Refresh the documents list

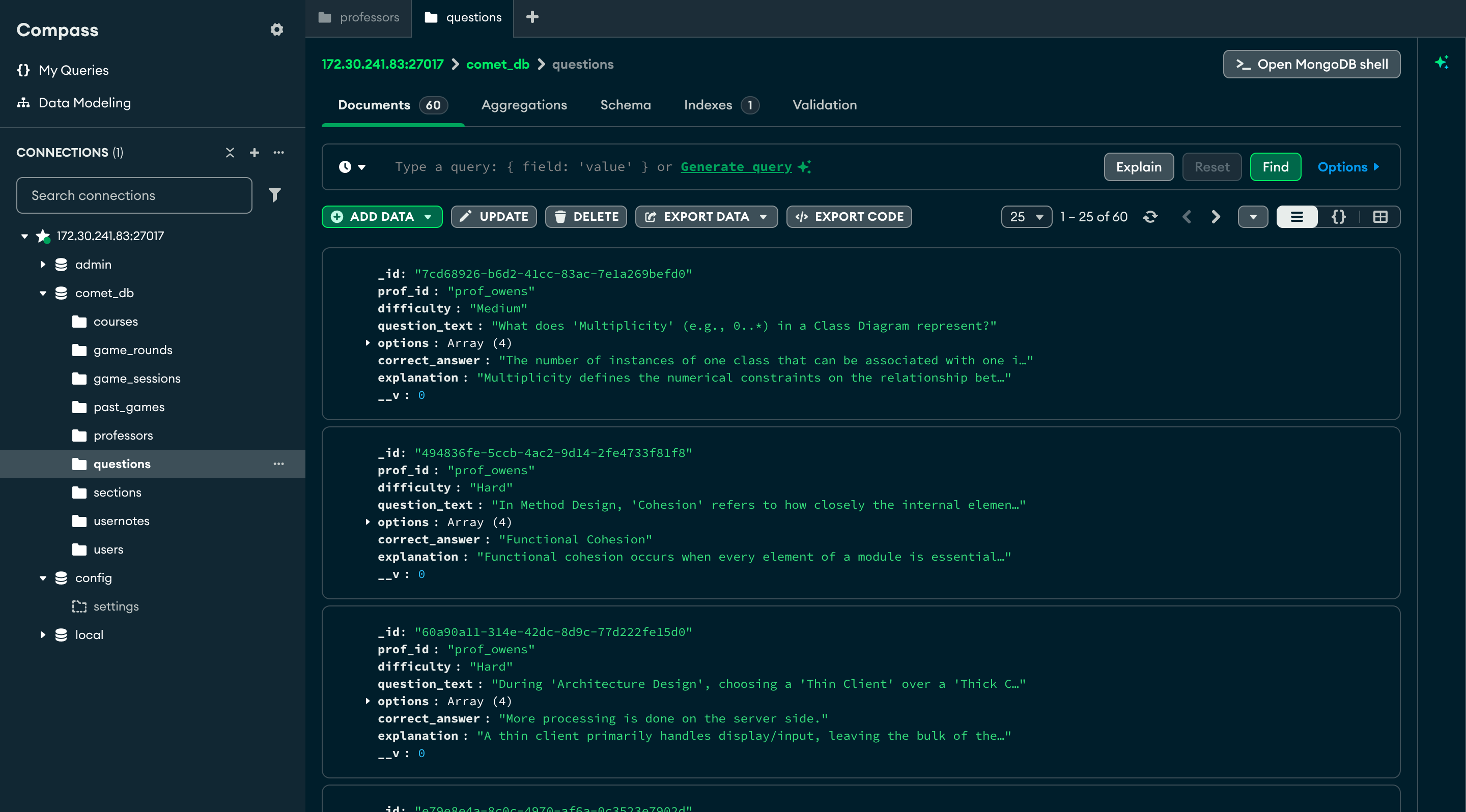tap(1150, 217)
